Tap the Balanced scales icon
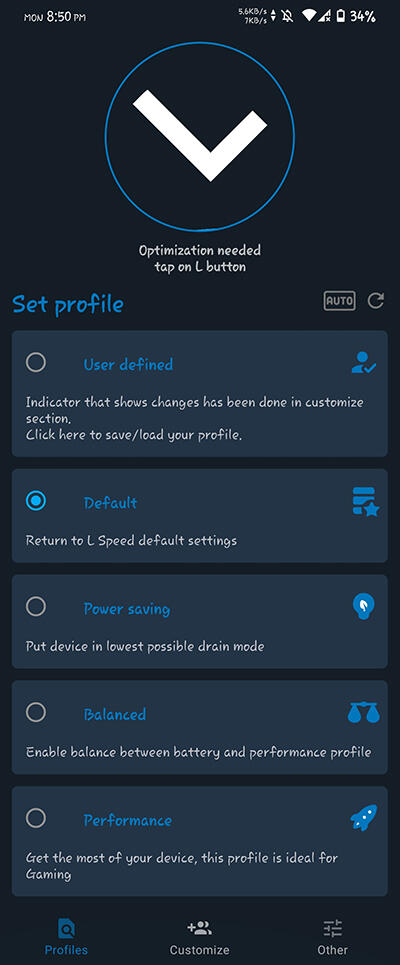400x965 pixels. pyautogui.click(x=364, y=713)
